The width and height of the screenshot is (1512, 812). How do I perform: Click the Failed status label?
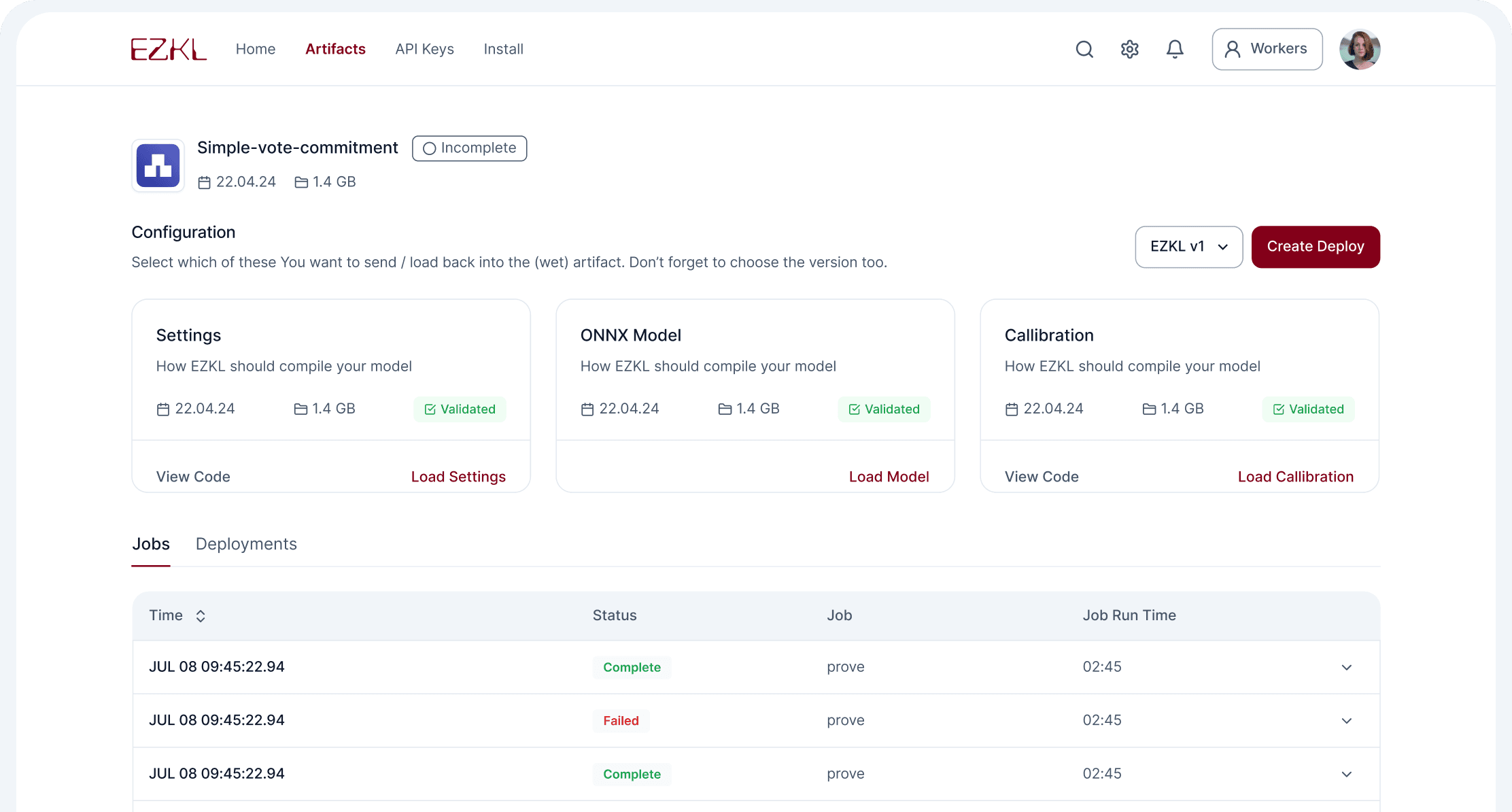[x=621, y=721]
